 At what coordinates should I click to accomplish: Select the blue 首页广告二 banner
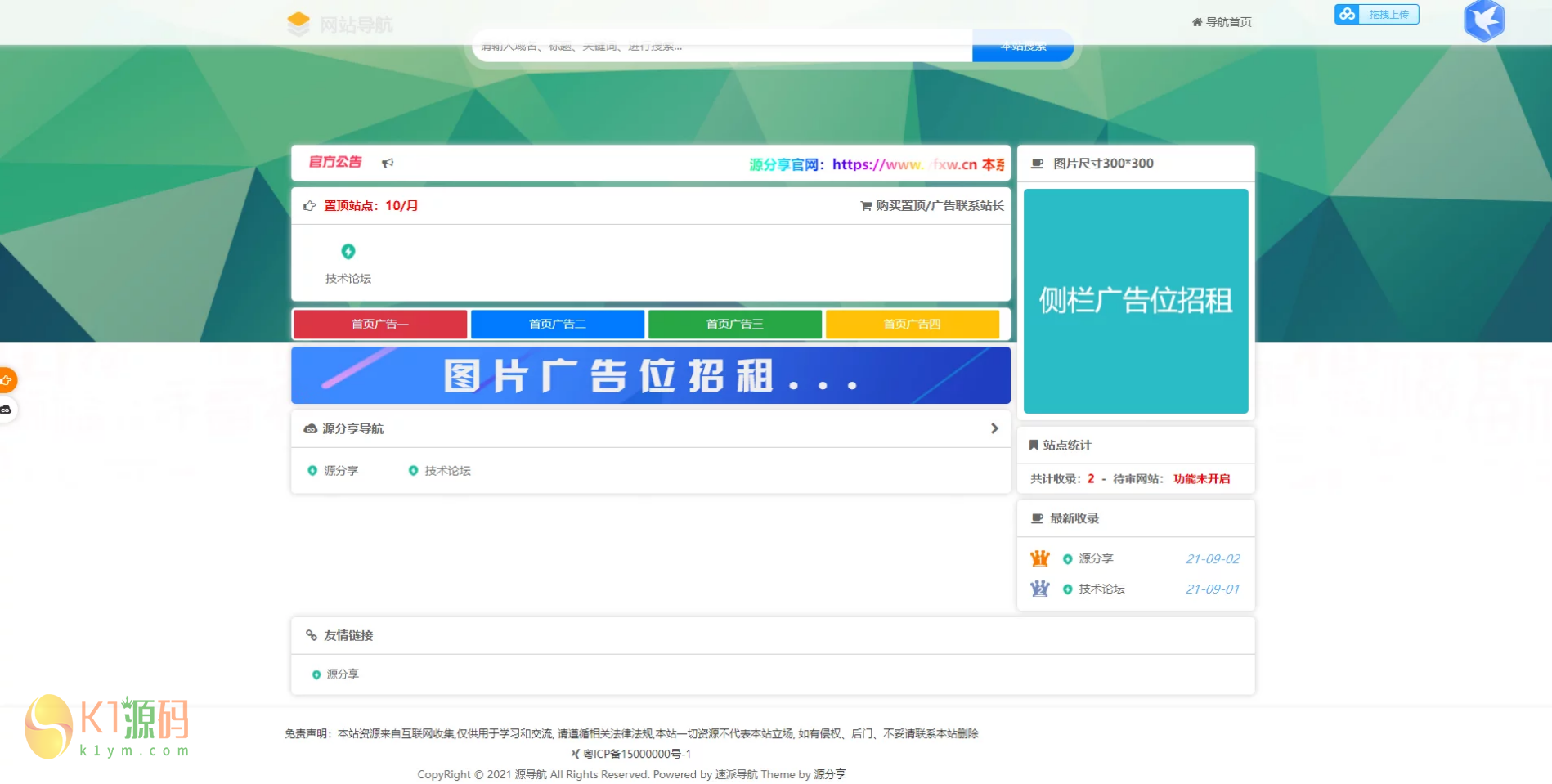click(558, 325)
